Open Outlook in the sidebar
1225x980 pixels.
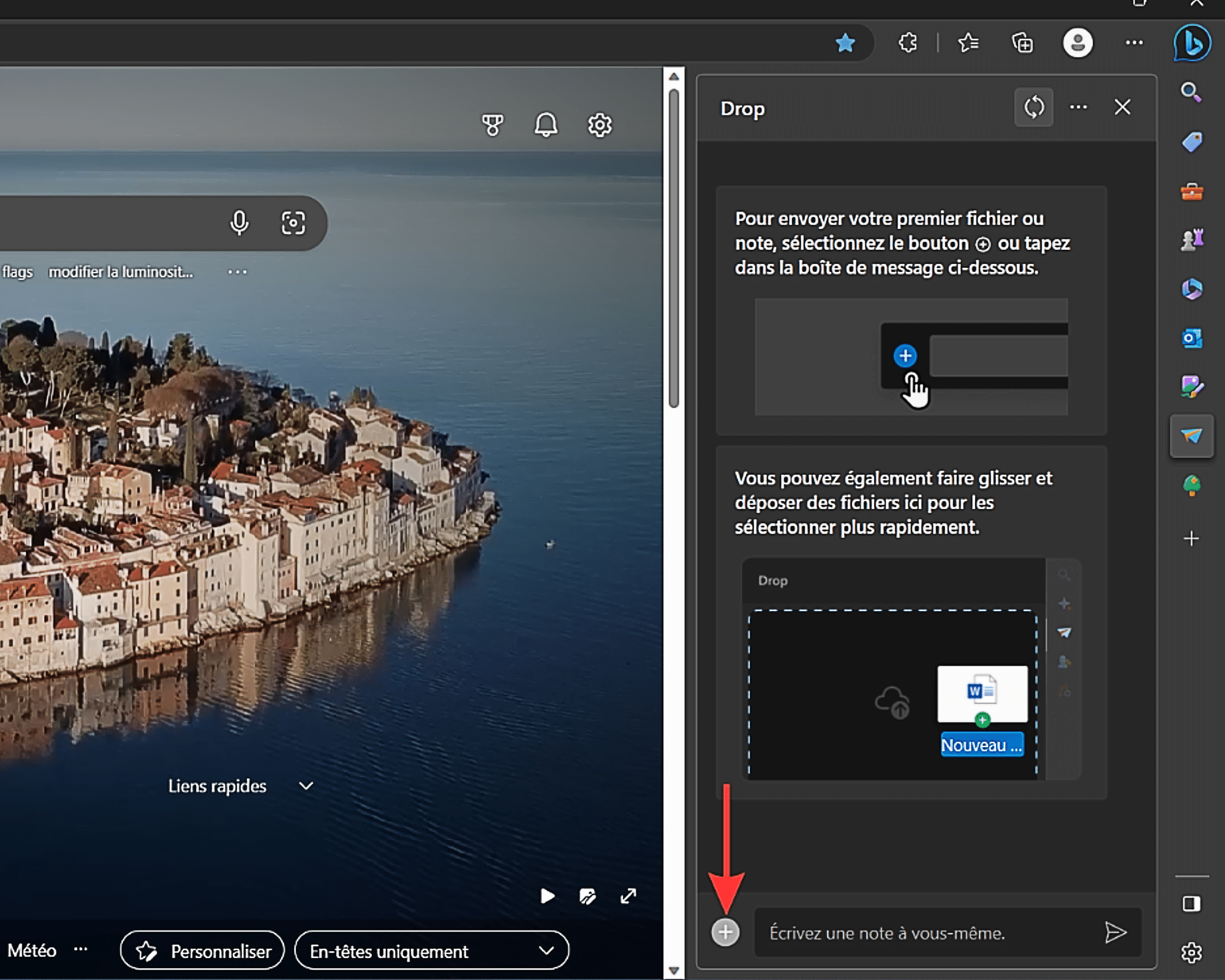[x=1191, y=338]
